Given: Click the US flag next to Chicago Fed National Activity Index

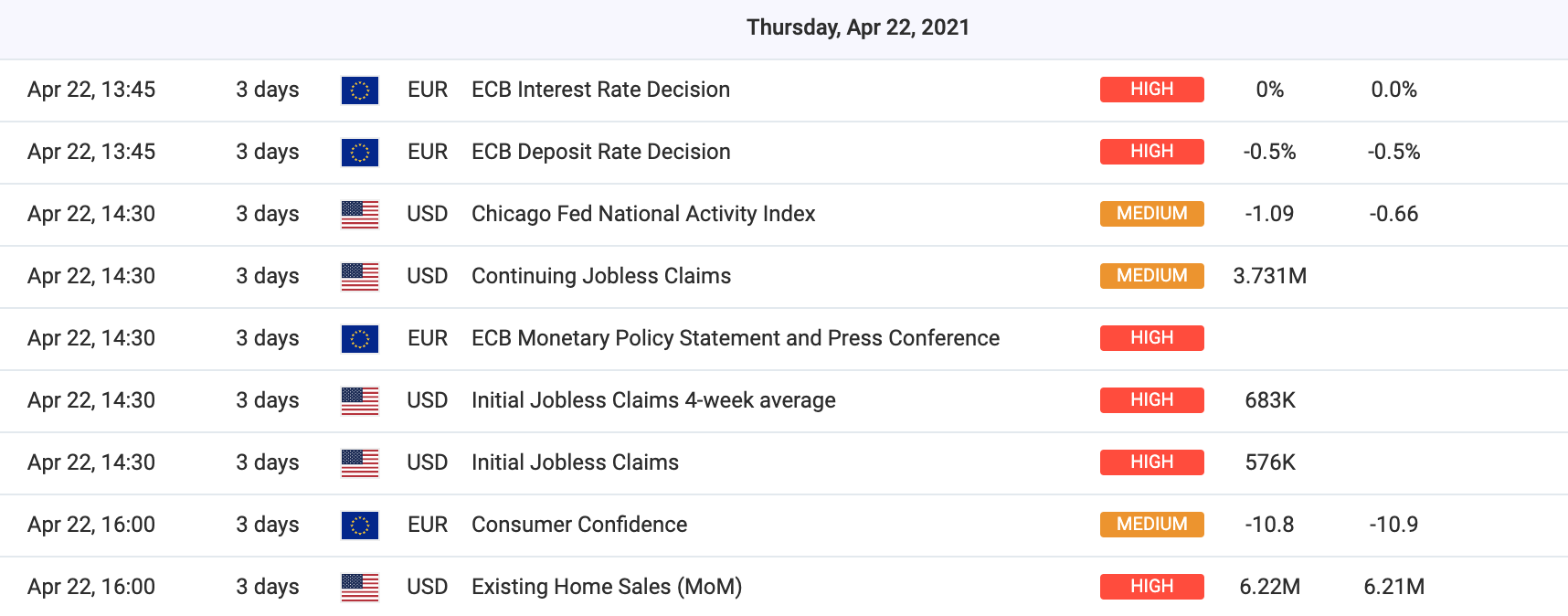Looking at the screenshot, I should [x=360, y=215].
